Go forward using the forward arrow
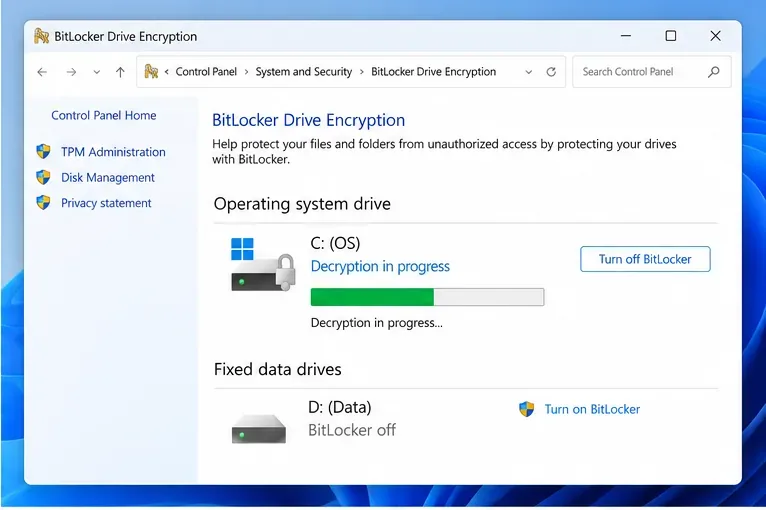Screen dimensions: 766x510 point(71,72)
